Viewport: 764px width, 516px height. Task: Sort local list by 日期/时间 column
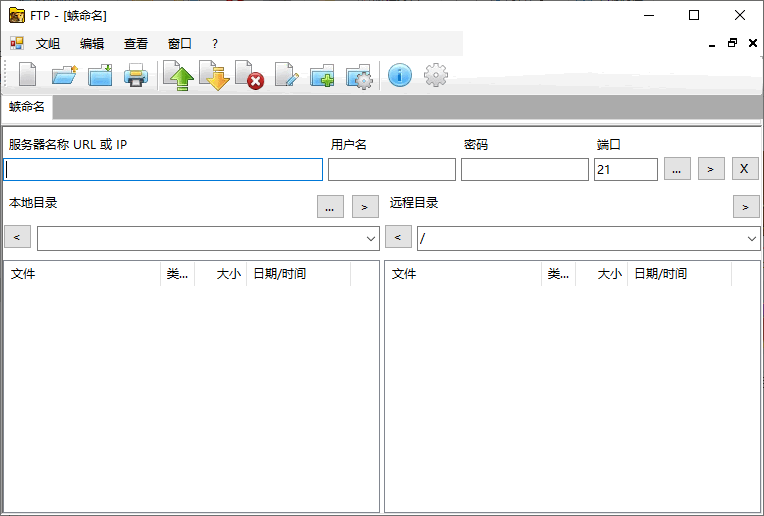coord(299,274)
